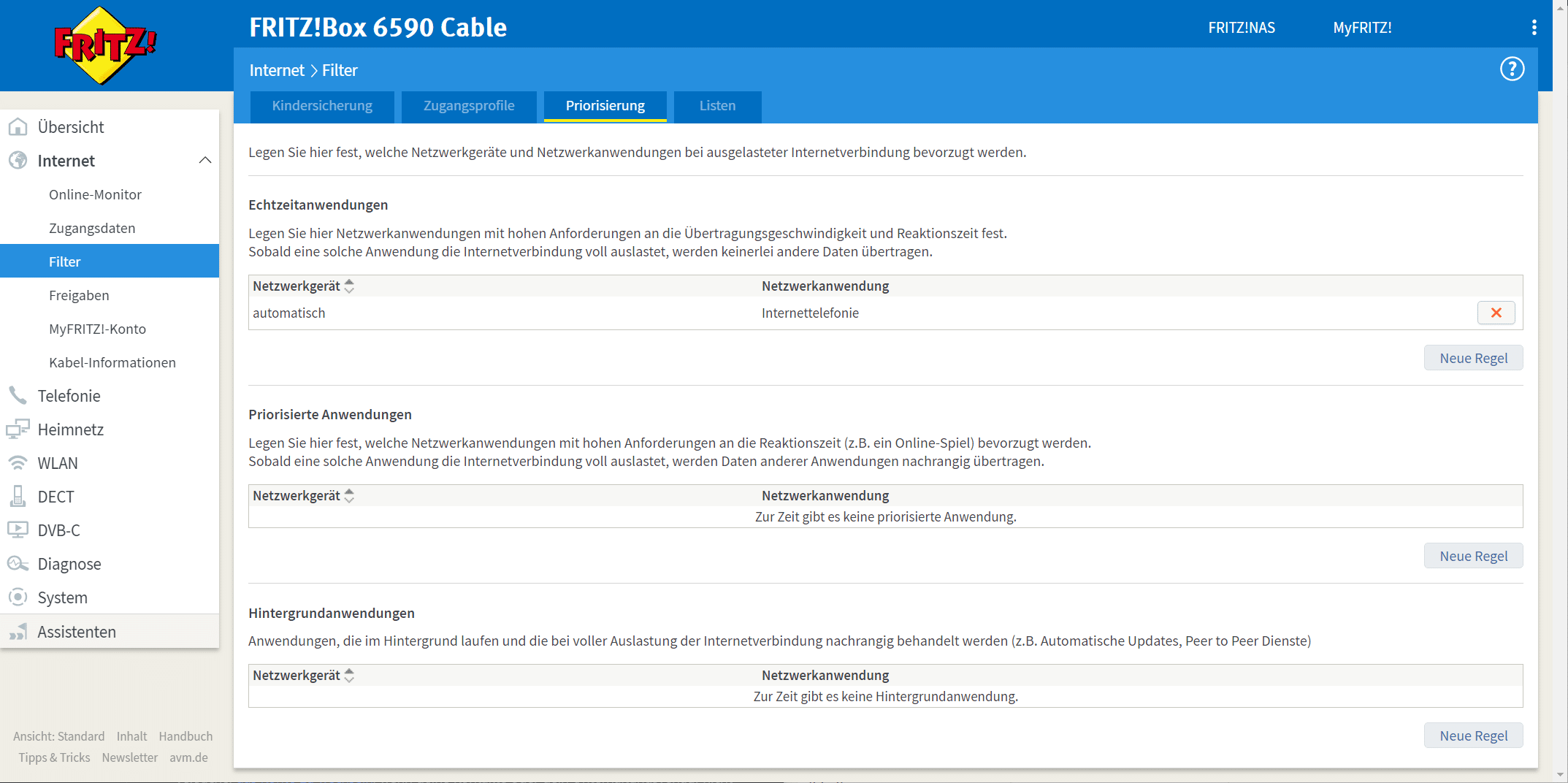Click the Übersicht home icon
The width and height of the screenshot is (1568, 783).
pos(18,127)
